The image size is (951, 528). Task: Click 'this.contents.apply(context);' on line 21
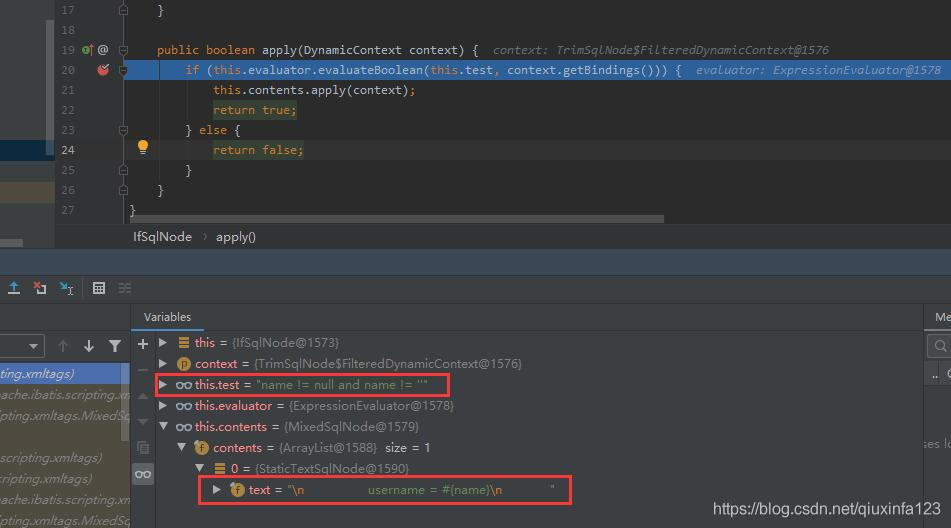pos(314,90)
